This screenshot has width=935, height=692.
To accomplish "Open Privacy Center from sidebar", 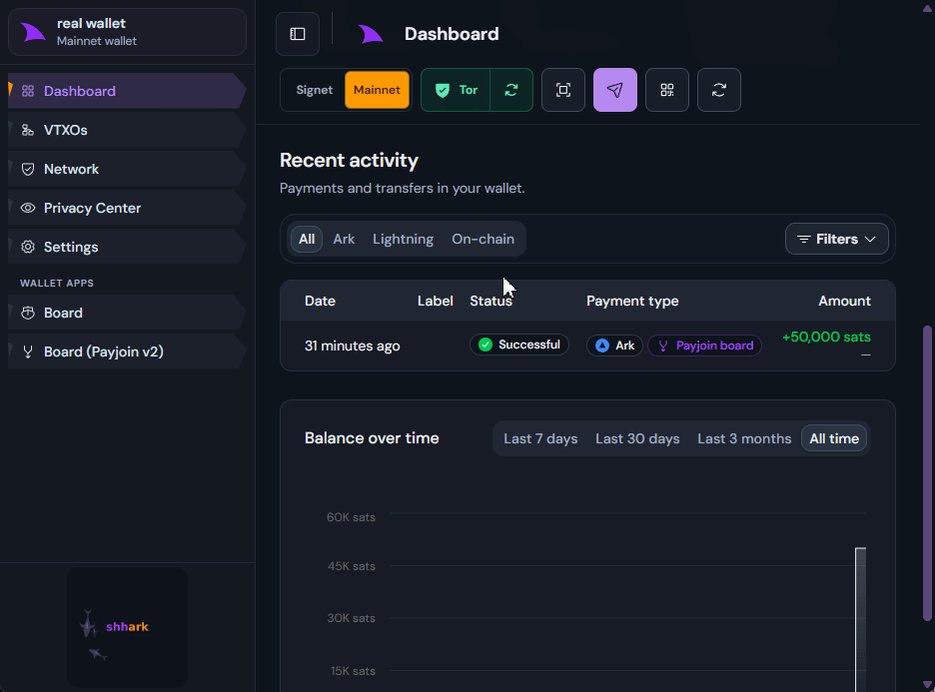I will point(126,208).
